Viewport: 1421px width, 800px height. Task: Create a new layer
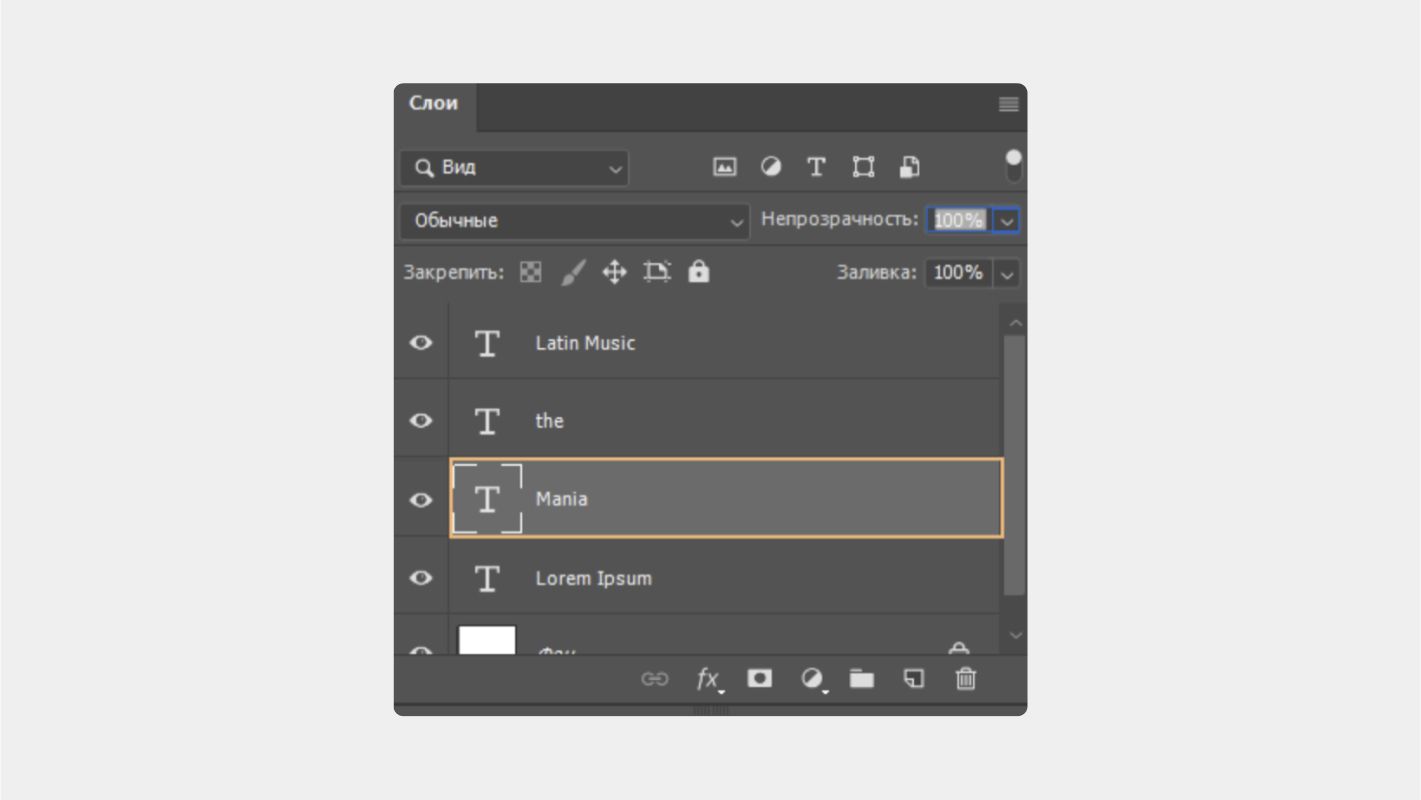(913, 679)
